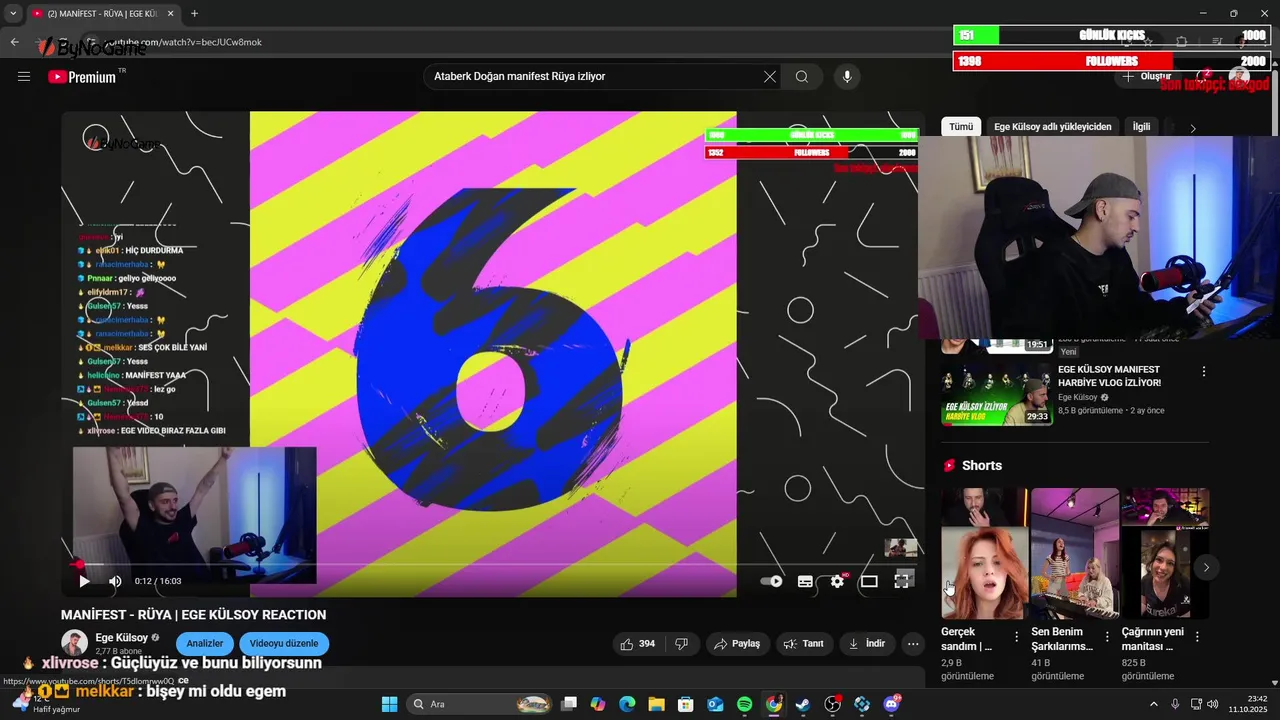Screen dimensions: 1280x720
Task: Dislike the video
Action: (681, 644)
